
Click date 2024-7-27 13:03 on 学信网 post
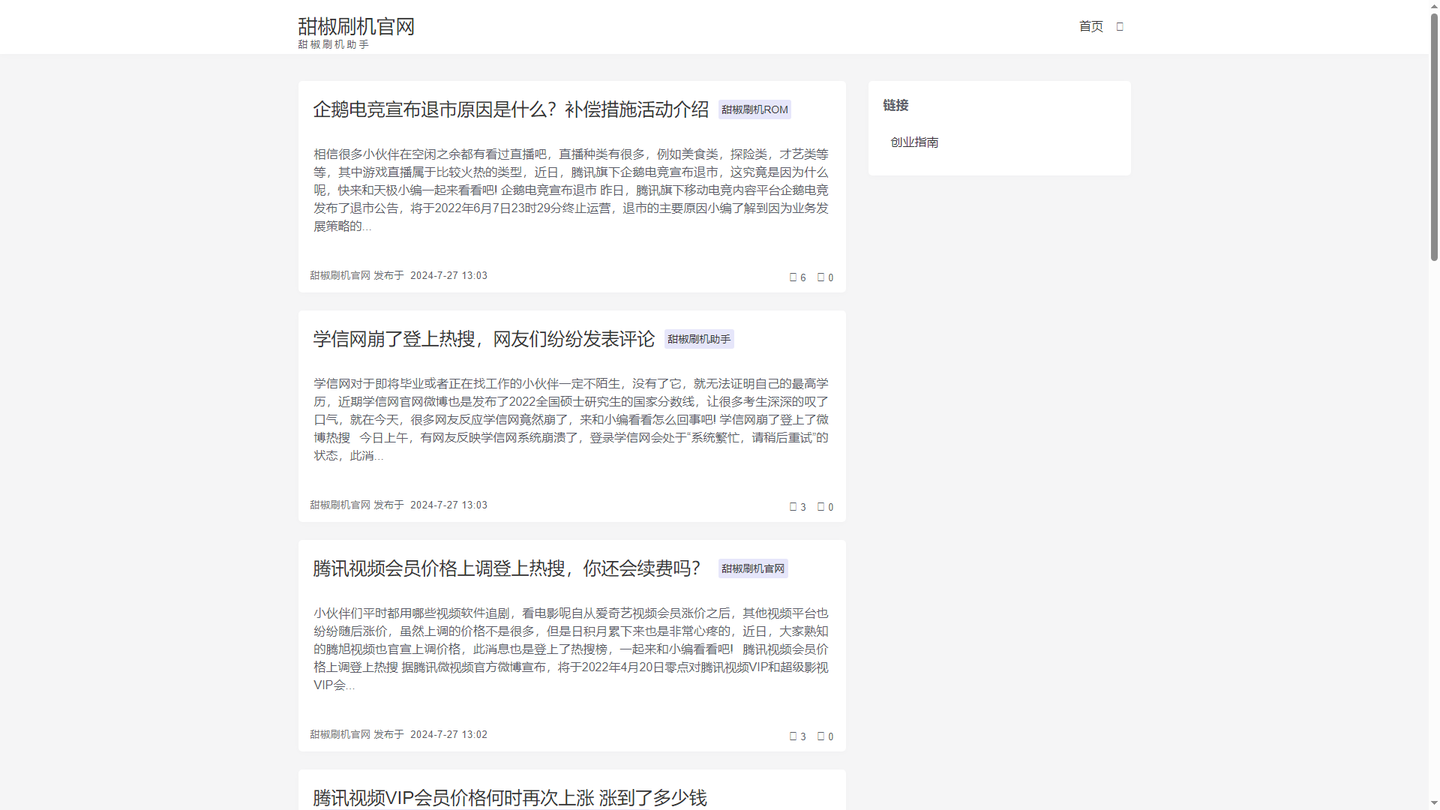(449, 505)
